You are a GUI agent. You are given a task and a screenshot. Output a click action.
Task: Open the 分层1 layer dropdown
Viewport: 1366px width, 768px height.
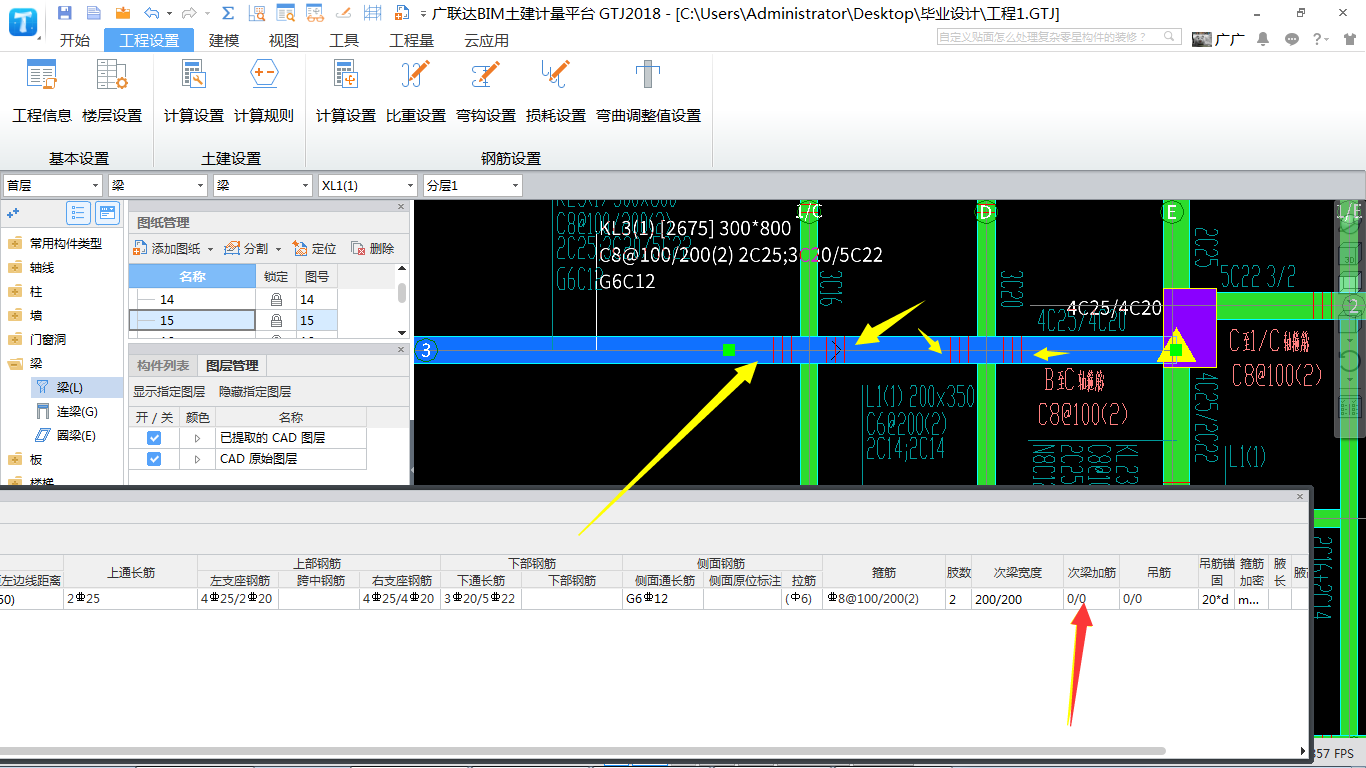pyautogui.click(x=473, y=185)
